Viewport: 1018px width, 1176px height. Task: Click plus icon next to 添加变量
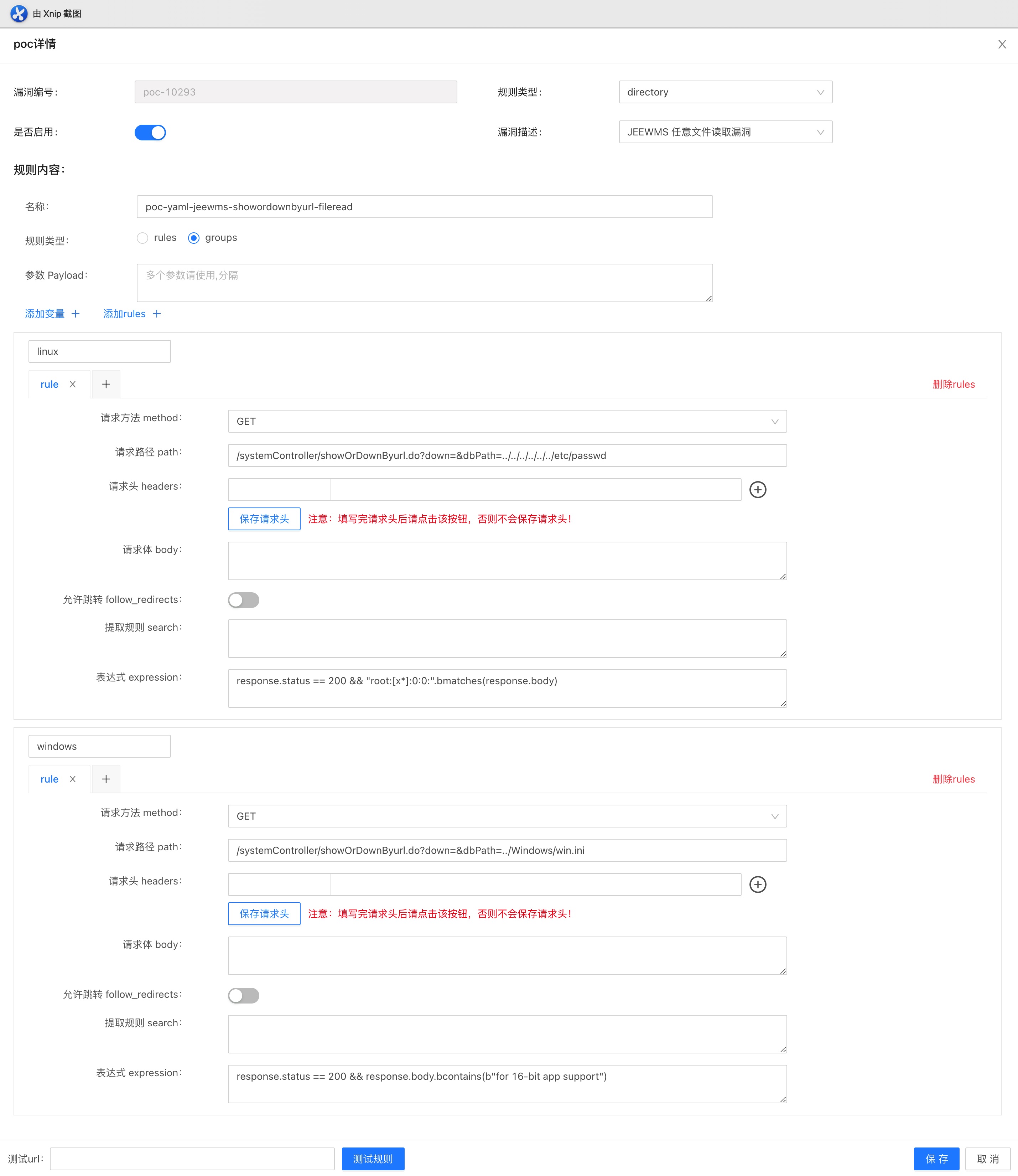(x=76, y=314)
